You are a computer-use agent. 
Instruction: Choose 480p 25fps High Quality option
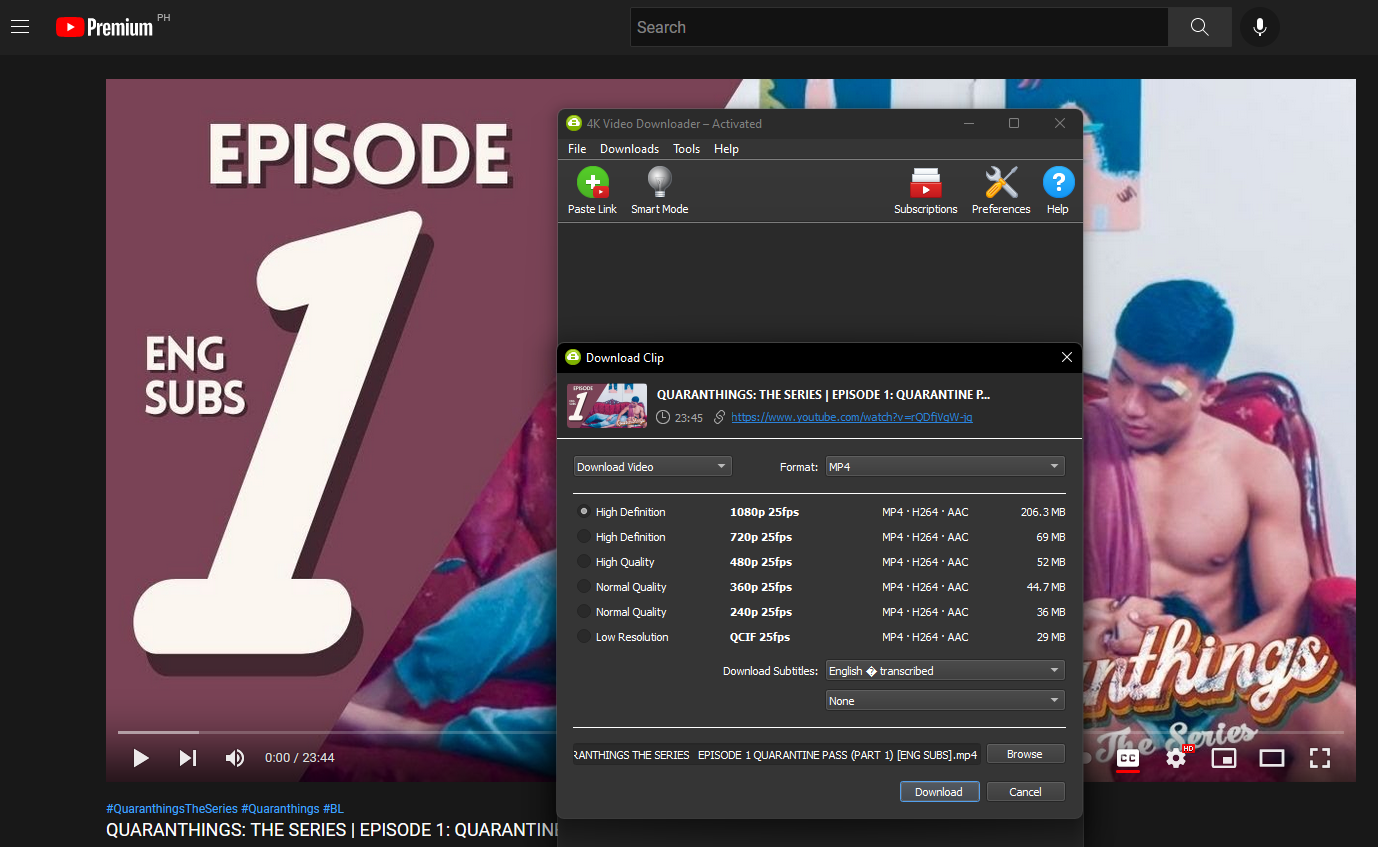coord(584,562)
